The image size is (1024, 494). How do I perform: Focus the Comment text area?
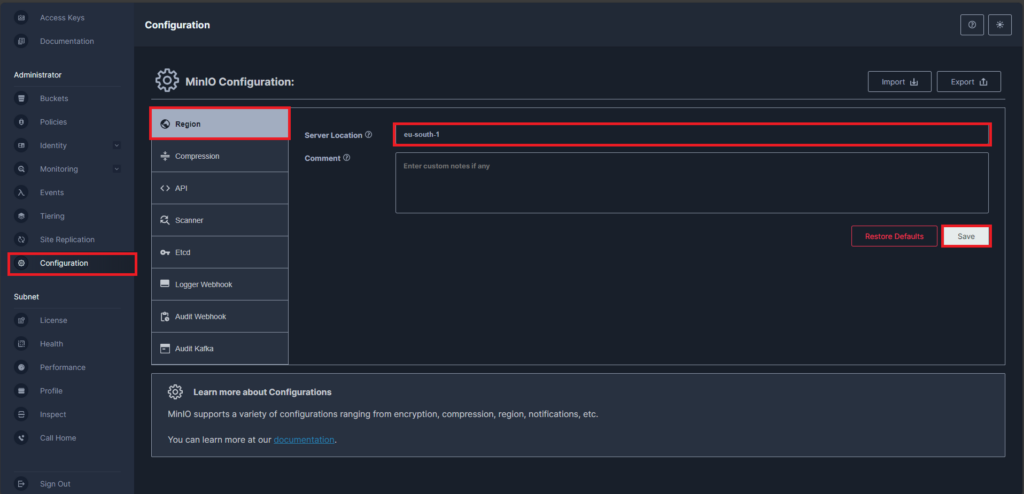[x=691, y=183]
